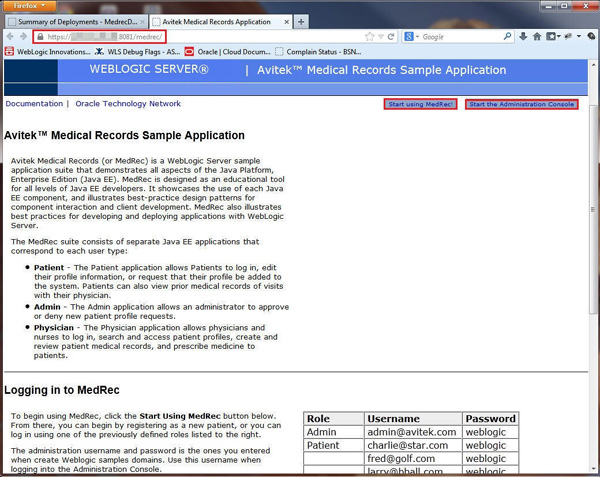Open the Downloads arrow icon
Screen dimensions: 600x477
523,36
